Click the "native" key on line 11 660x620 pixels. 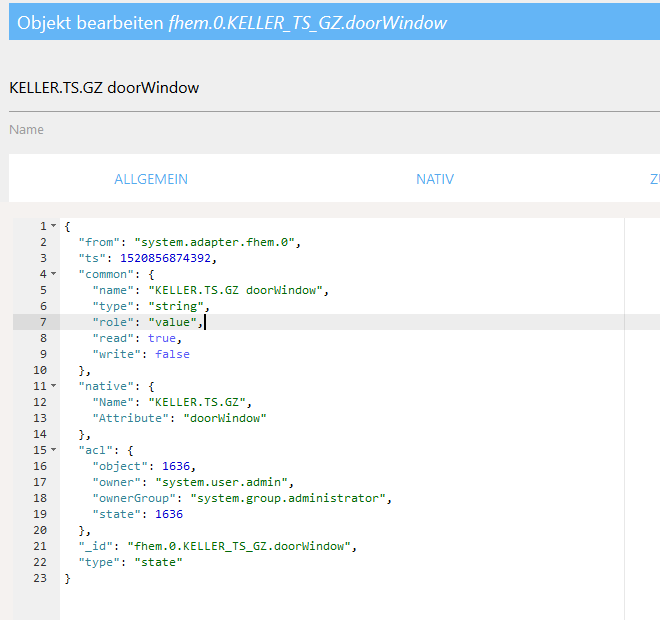pyautogui.click(x=106, y=386)
